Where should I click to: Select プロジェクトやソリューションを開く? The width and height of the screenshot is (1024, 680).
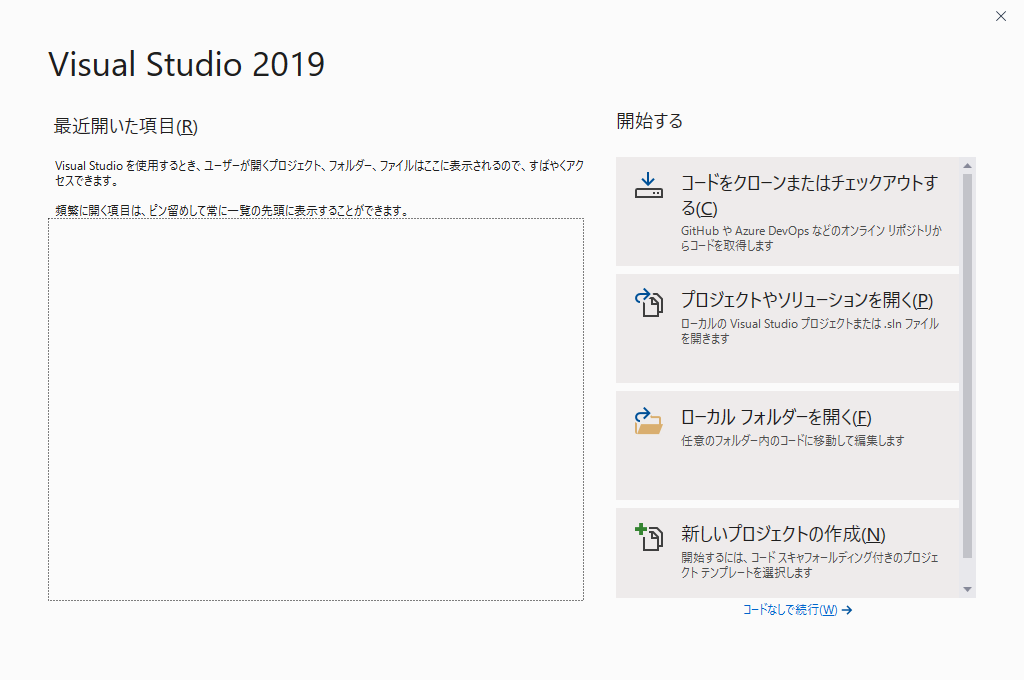pyautogui.click(x=788, y=328)
